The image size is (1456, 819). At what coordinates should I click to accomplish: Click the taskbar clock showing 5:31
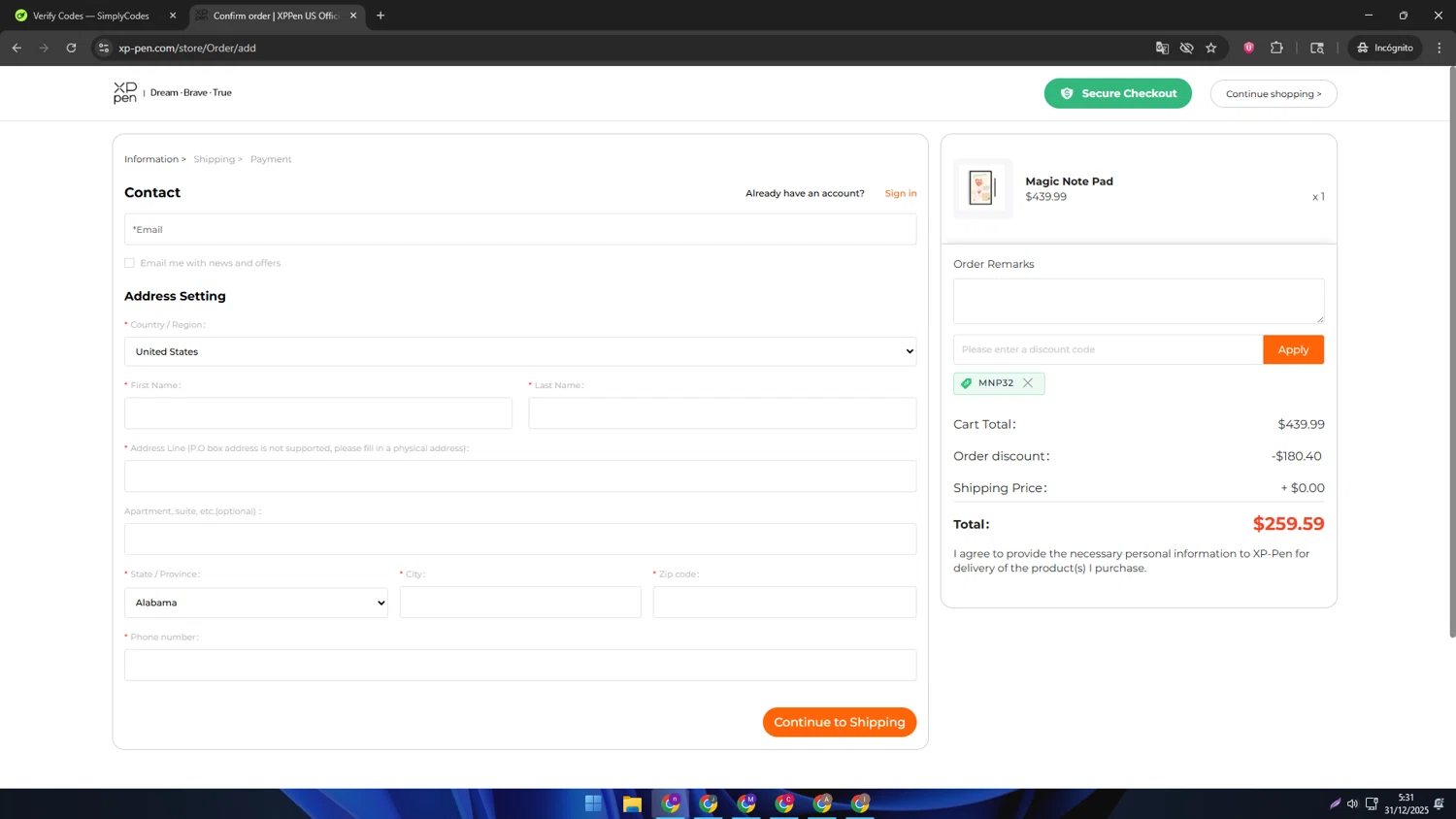[x=1406, y=798]
